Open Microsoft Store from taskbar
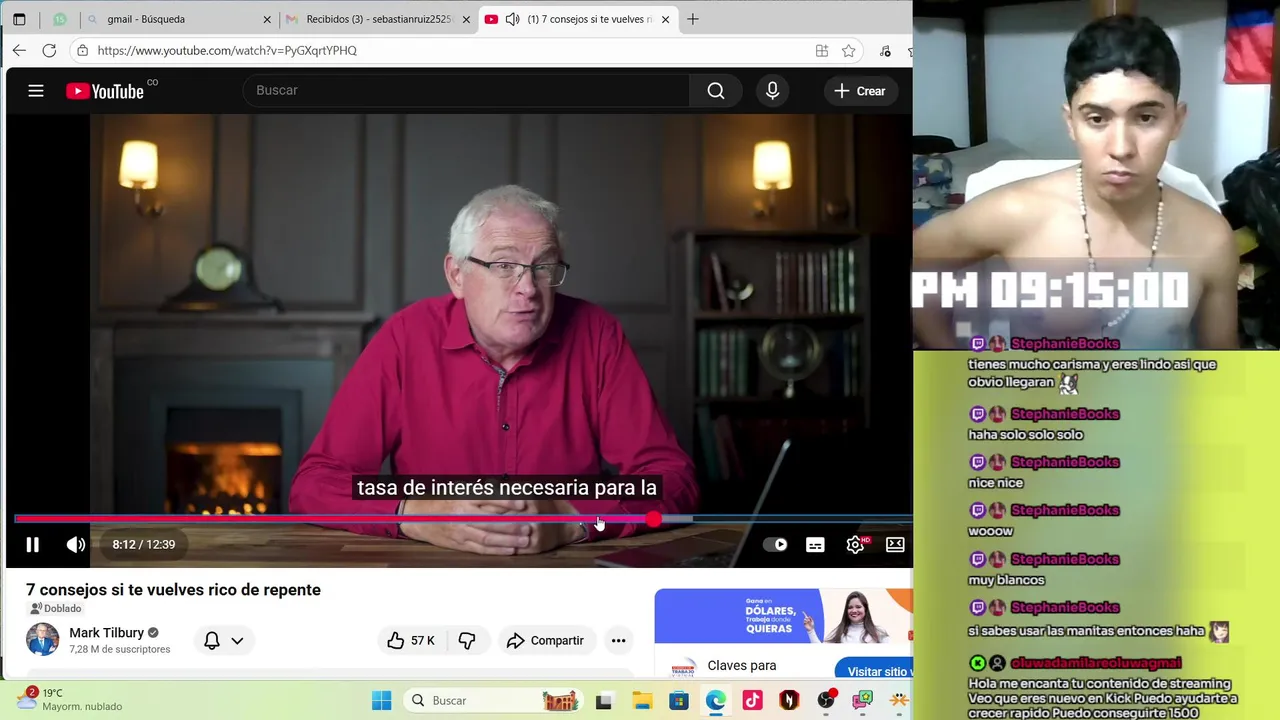 pyautogui.click(x=679, y=701)
